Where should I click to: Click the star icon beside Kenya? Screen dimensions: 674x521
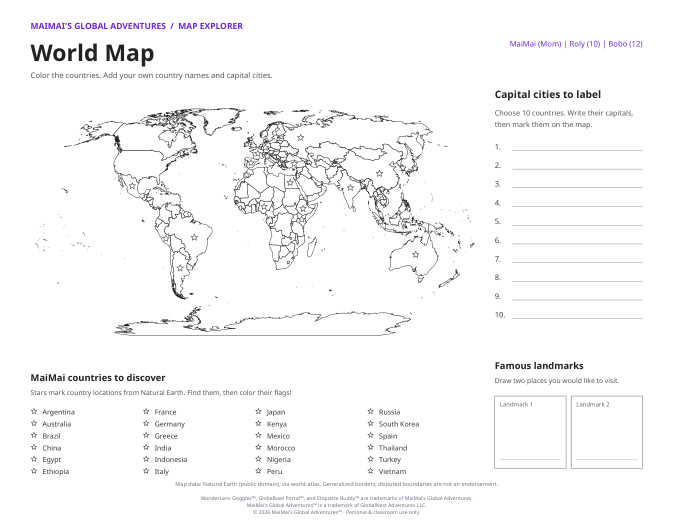(x=258, y=423)
